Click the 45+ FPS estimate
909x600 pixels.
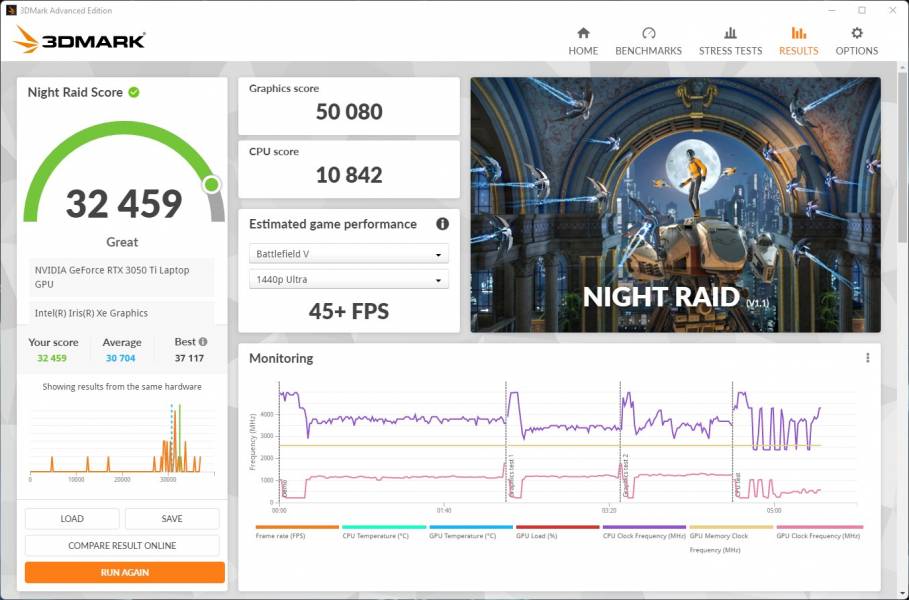pos(349,311)
